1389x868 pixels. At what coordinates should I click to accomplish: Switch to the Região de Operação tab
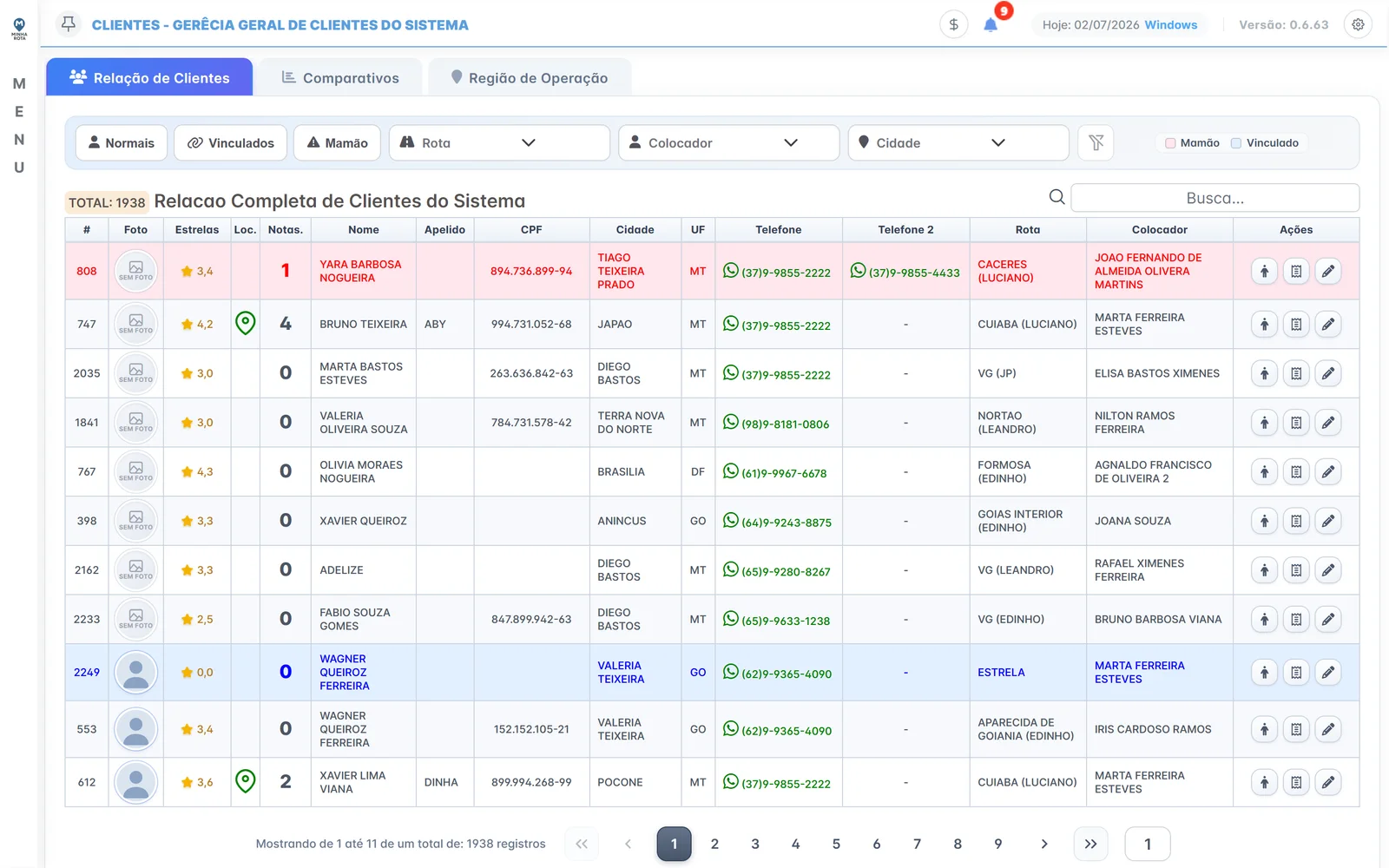coord(530,77)
